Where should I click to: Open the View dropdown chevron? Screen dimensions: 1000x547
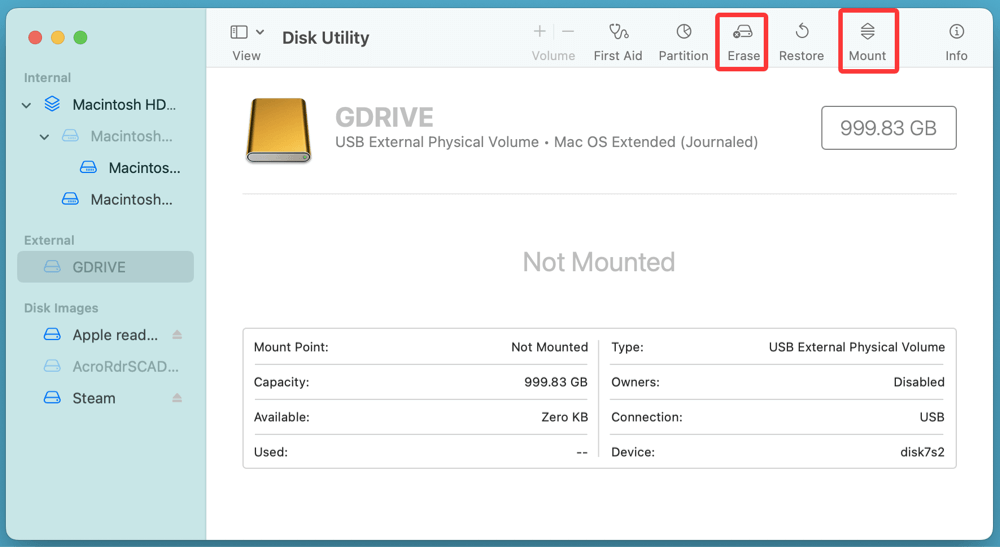(260, 32)
